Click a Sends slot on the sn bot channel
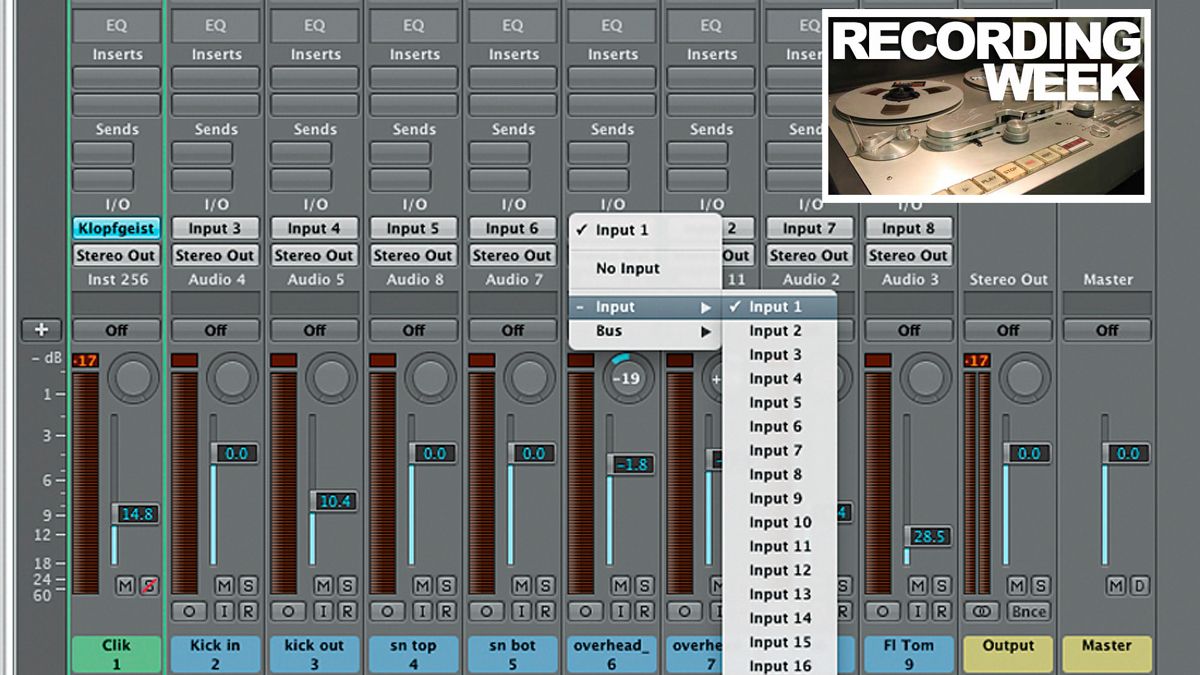The image size is (1200, 675). pos(512,150)
